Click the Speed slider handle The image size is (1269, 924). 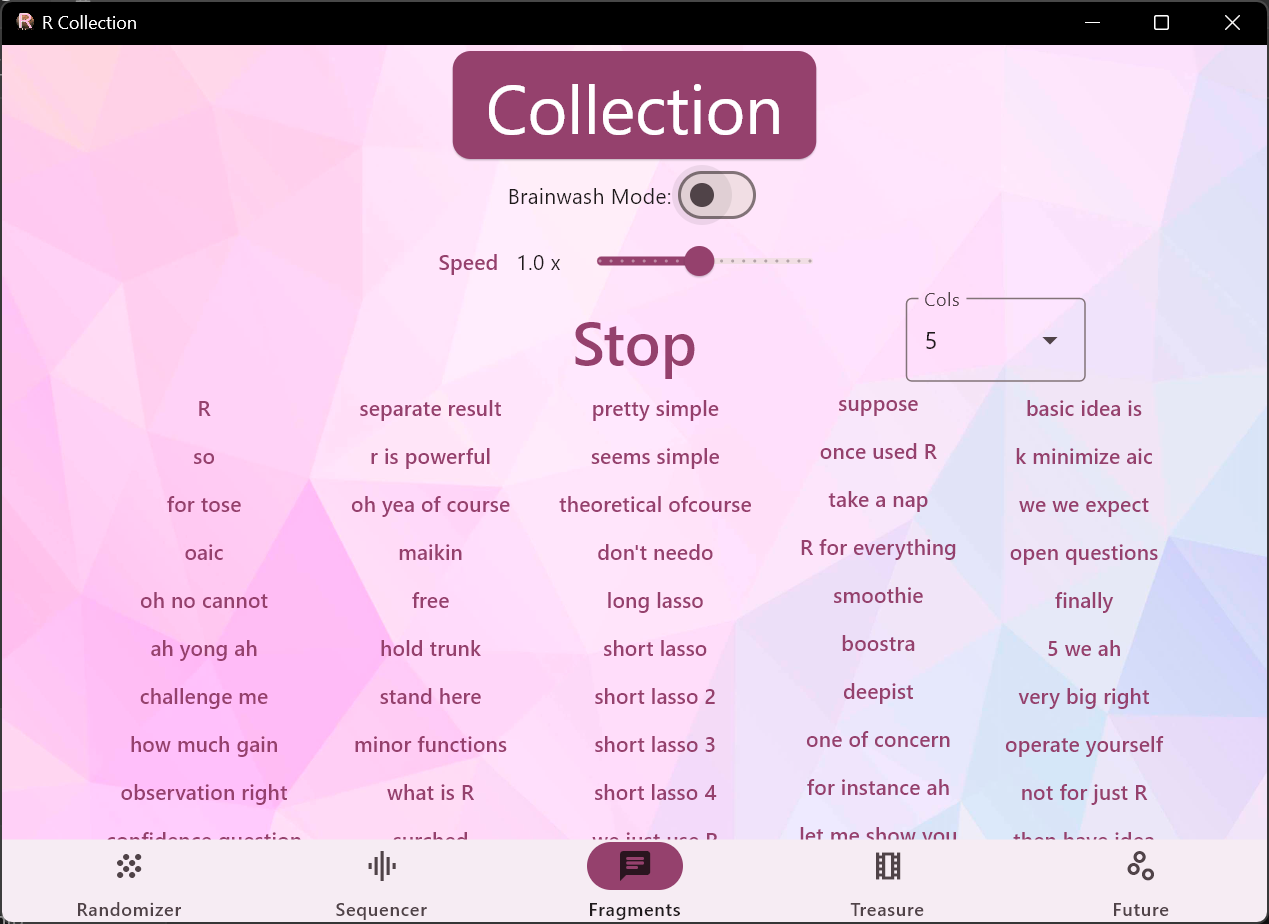pyautogui.click(x=699, y=262)
